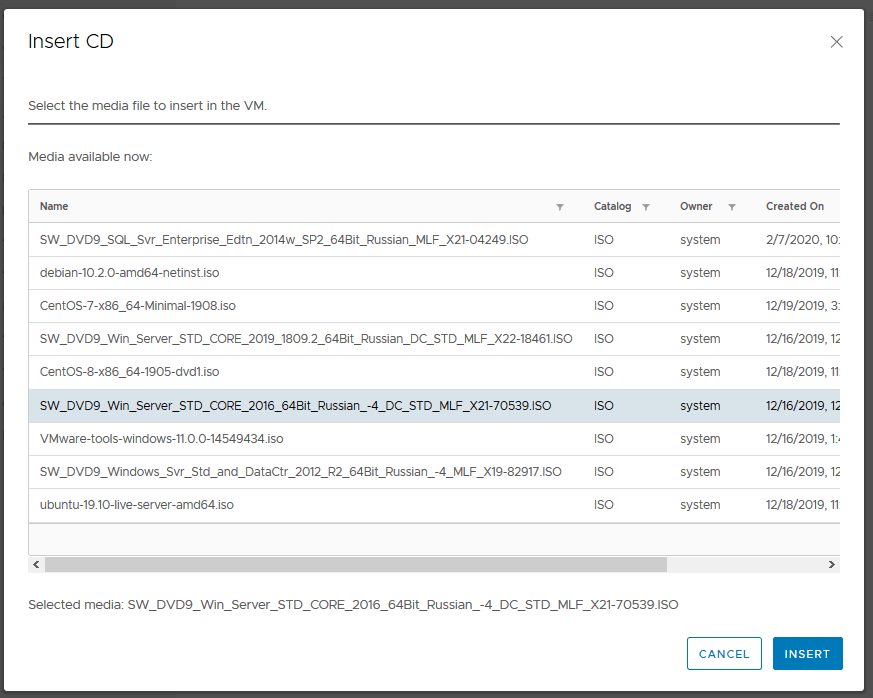Select the Win Server 2016 ISO row

tap(434, 406)
